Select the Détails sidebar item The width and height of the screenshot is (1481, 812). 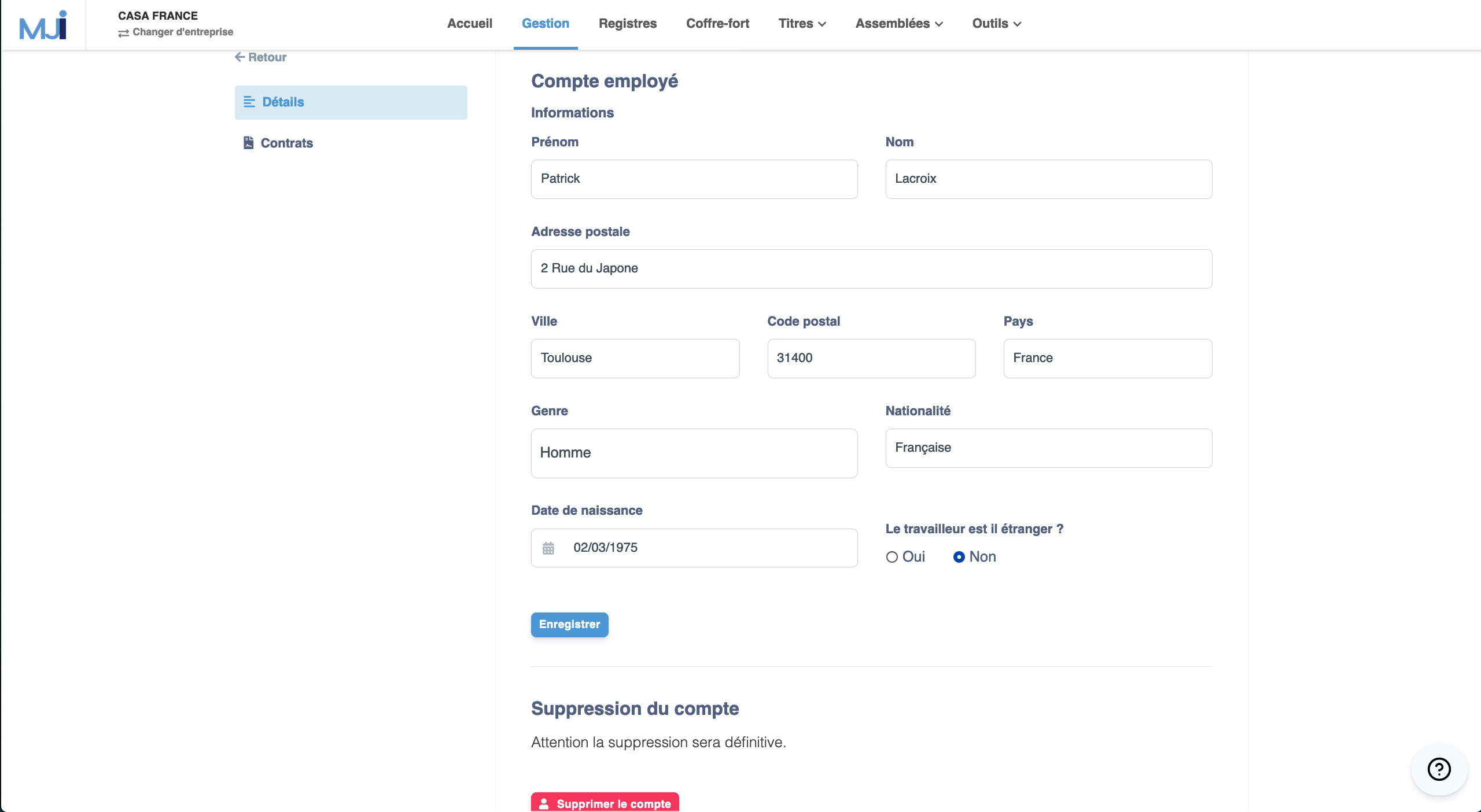click(x=351, y=102)
